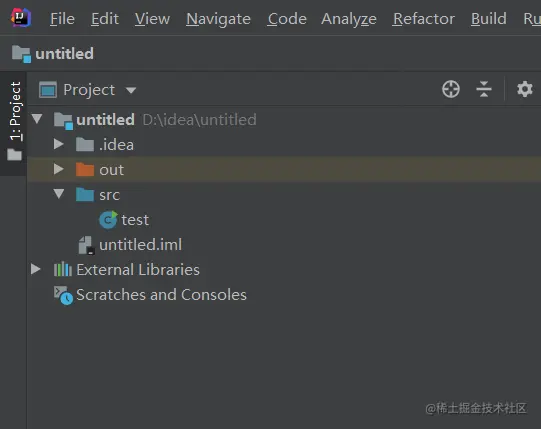The width and height of the screenshot is (541, 429).
Task: Open the File menu
Action: pyautogui.click(x=62, y=18)
